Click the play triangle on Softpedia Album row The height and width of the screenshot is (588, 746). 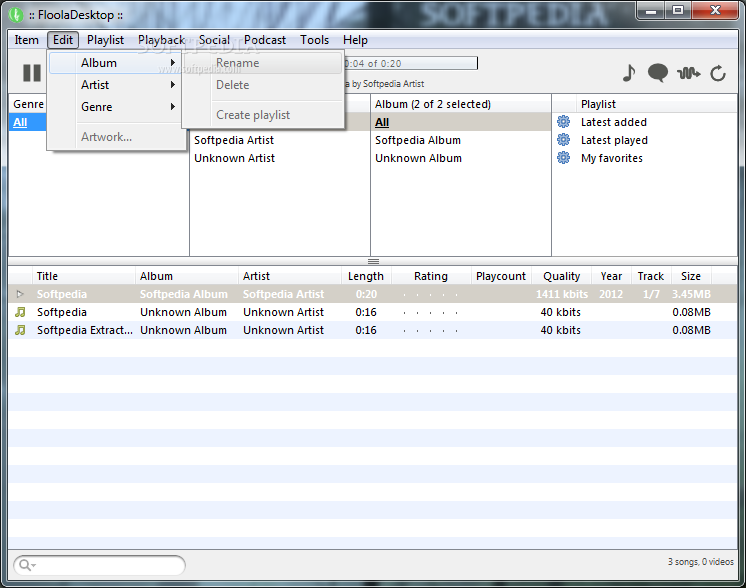coord(20,294)
